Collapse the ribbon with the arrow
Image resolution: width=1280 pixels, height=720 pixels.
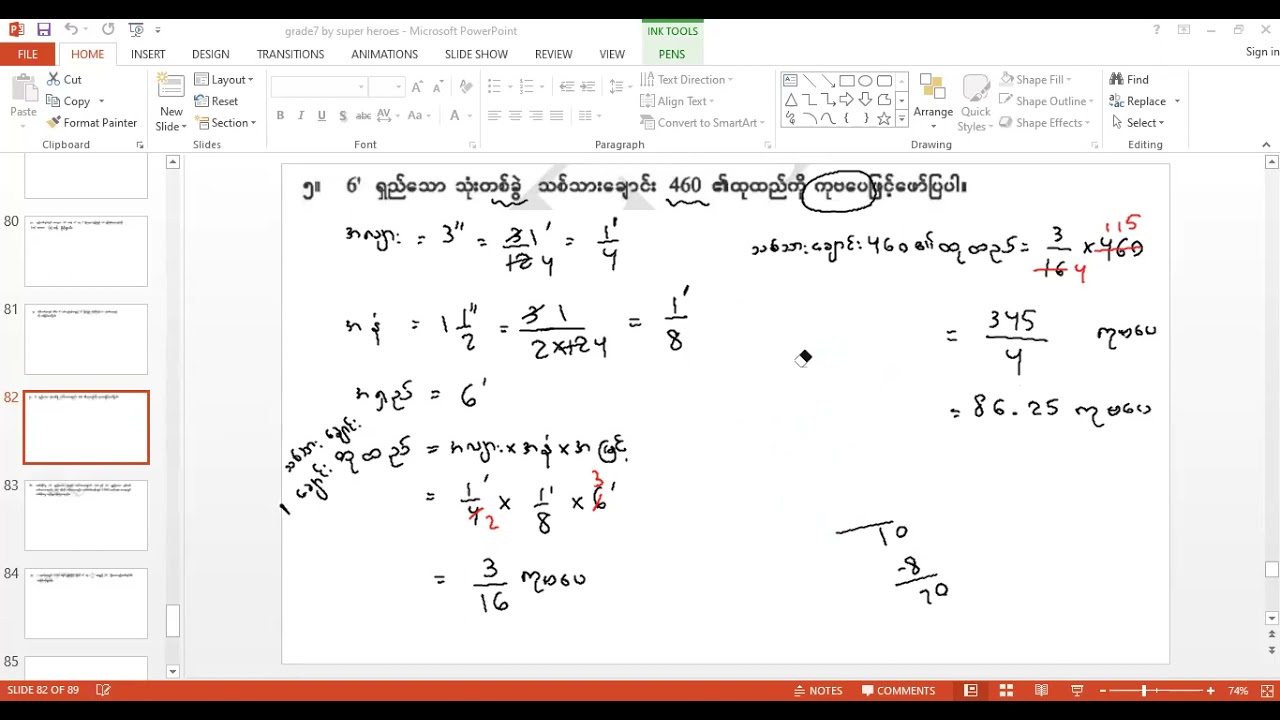(x=1266, y=145)
